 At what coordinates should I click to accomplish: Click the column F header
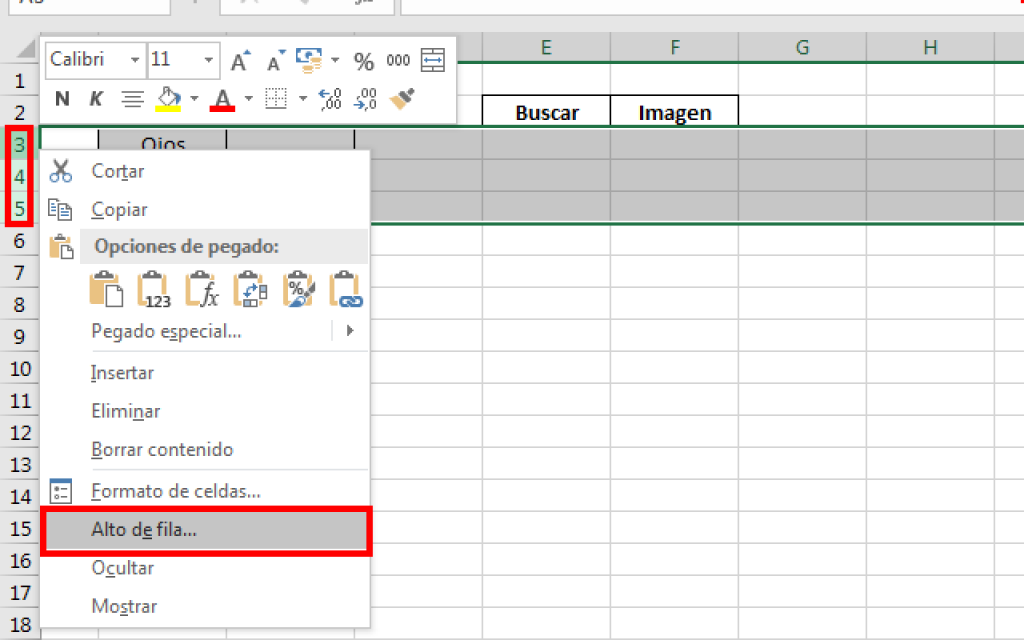675,46
